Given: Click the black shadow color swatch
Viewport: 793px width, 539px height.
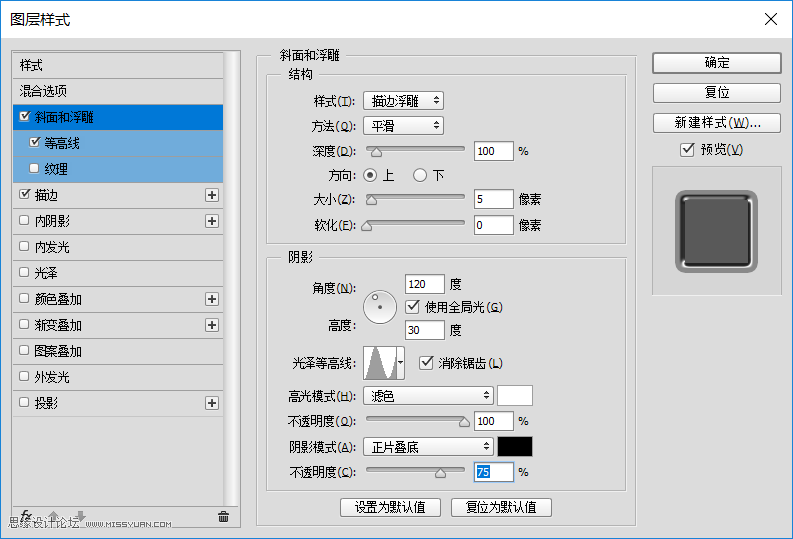Looking at the screenshot, I should pos(515,446).
